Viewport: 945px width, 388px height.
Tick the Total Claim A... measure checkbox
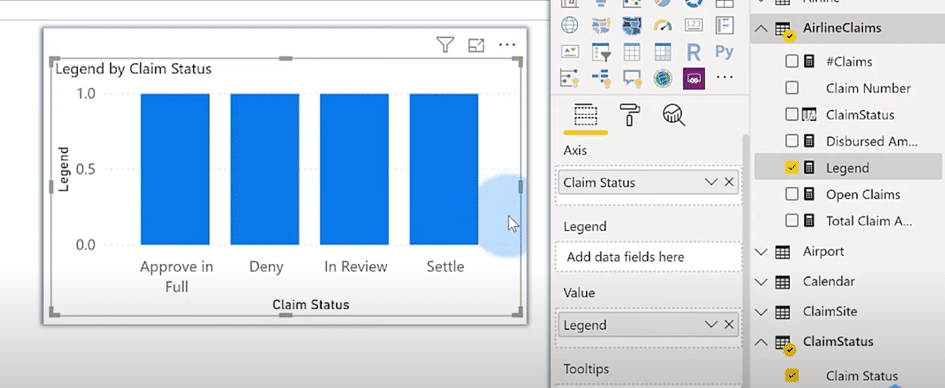[792, 221]
